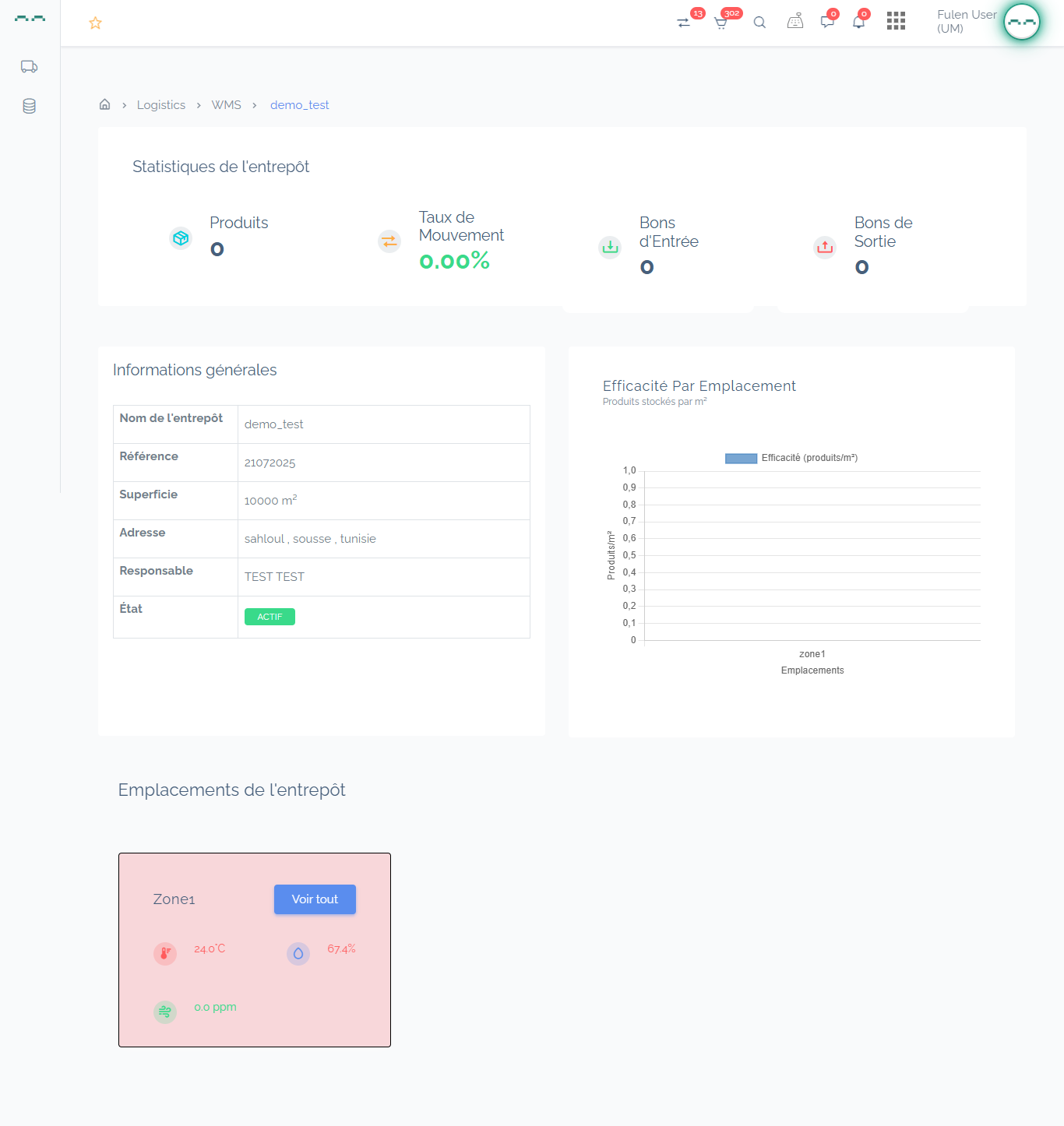Click the Produits stat label
This screenshot has width=1064, height=1126.
pyautogui.click(x=239, y=223)
